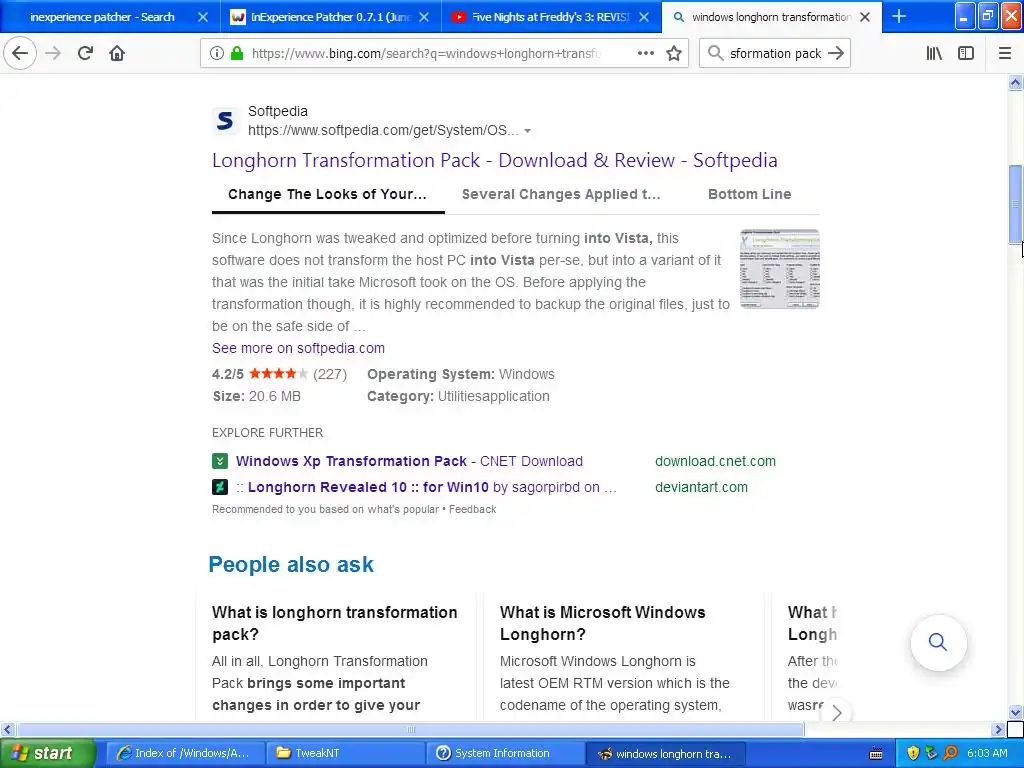Click the floating blue search magnifier button

938,642
